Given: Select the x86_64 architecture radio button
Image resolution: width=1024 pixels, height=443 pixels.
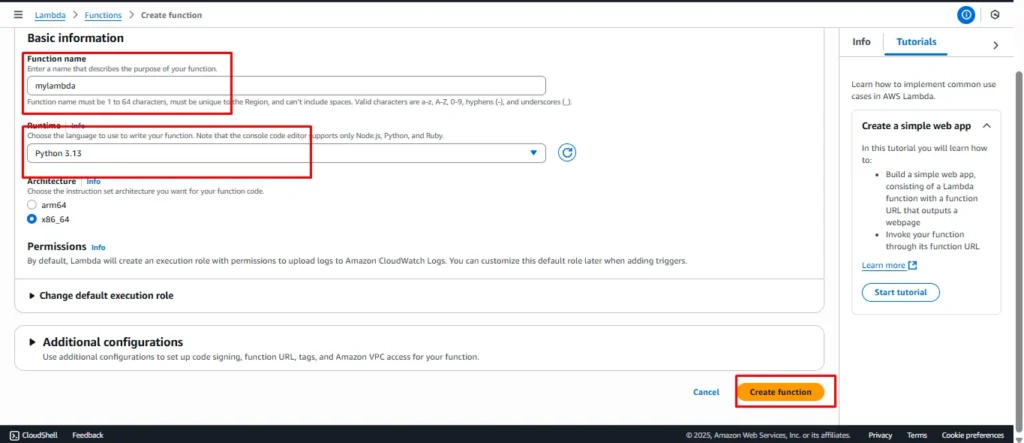Looking at the screenshot, I should tap(32, 220).
